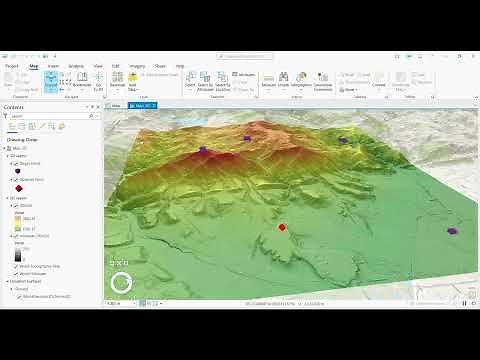480x360 pixels.
Task: Toggle Observer Point layer checkbox
Action: tap(16, 180)
